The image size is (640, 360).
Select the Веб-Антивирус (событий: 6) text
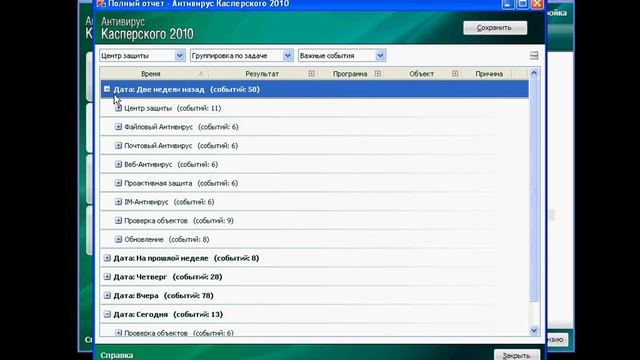click(171, 164)
